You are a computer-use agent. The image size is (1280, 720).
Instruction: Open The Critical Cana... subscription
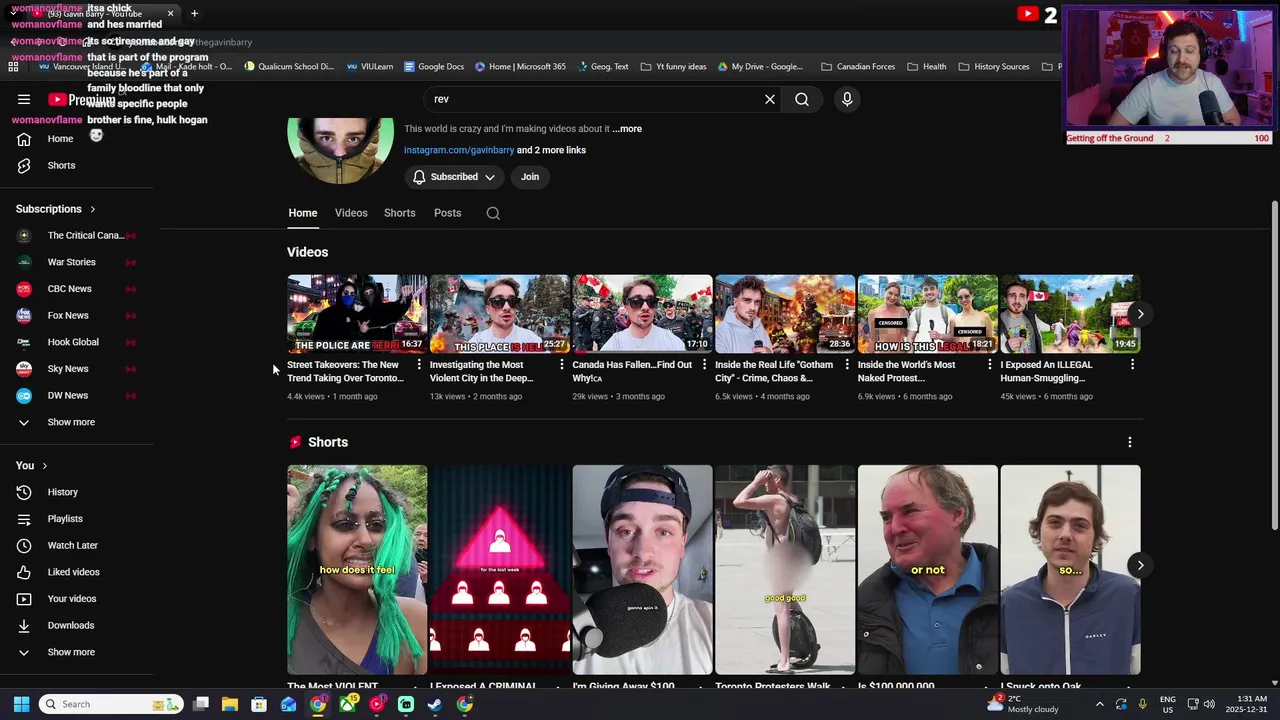click(x=80, y=236)
